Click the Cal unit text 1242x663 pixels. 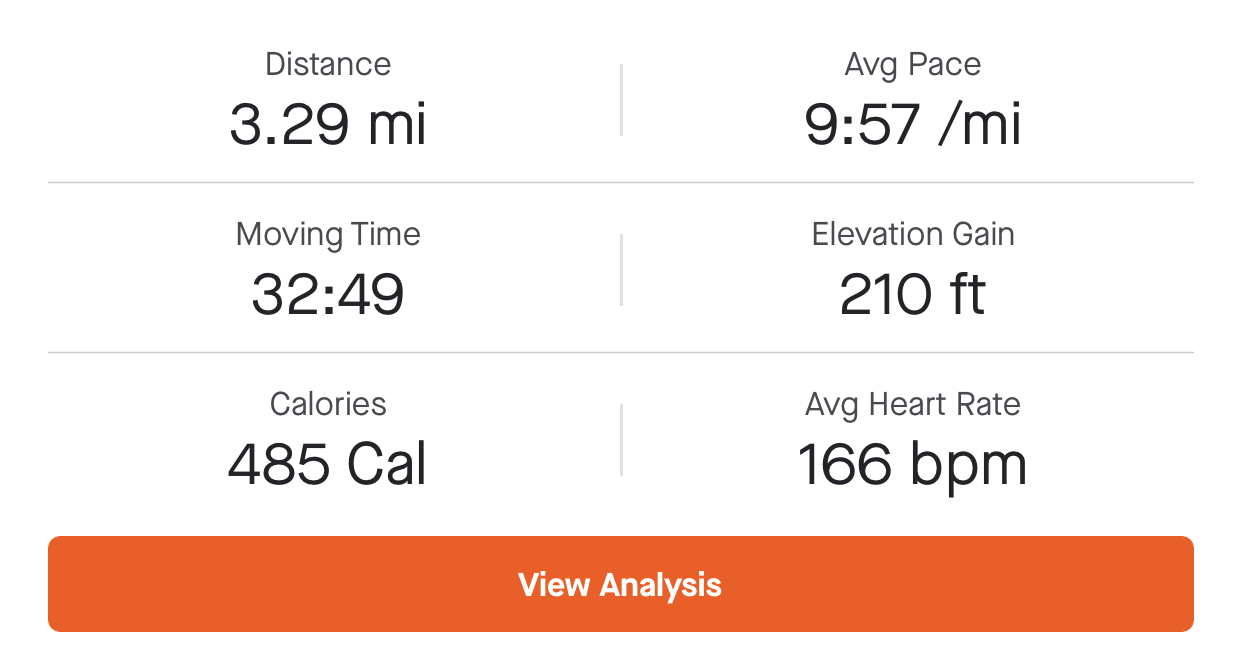click(387, 465)
